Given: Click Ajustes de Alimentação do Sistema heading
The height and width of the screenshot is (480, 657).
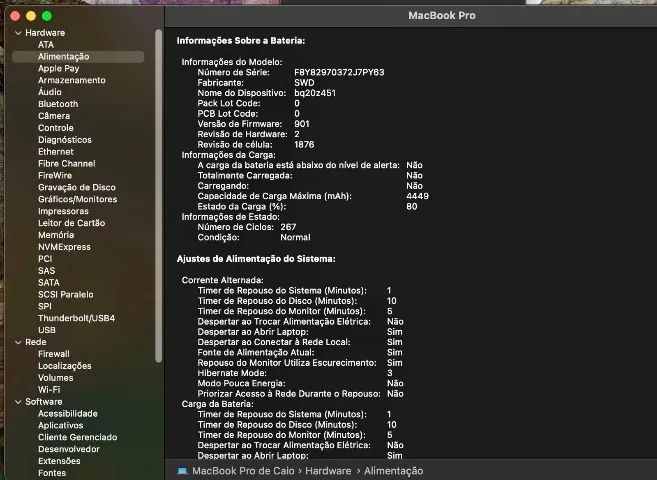Looking at the screenshot, I should tap(256, 259).
